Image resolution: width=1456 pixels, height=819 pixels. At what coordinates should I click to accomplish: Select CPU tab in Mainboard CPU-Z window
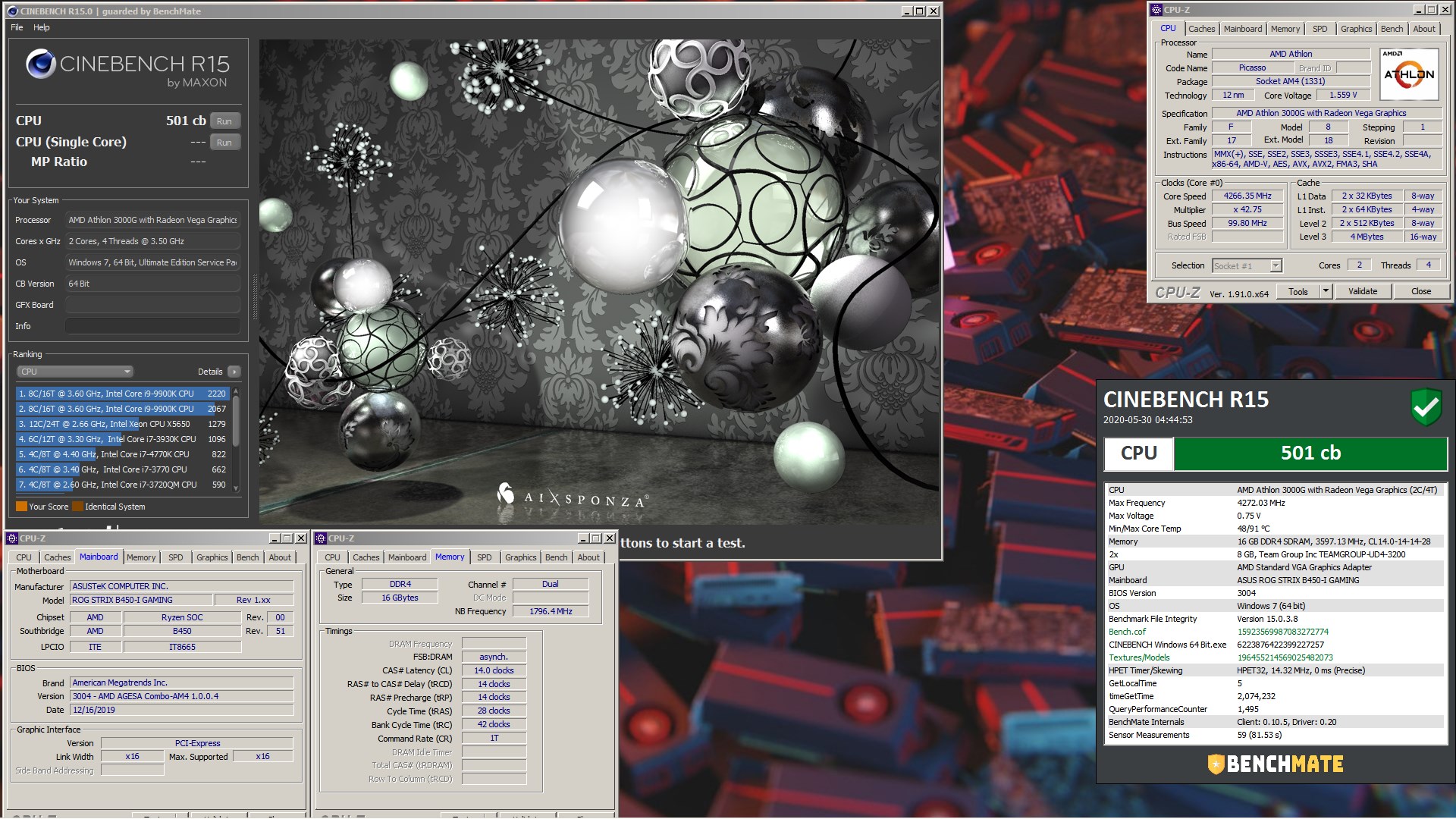pos(24,557)
